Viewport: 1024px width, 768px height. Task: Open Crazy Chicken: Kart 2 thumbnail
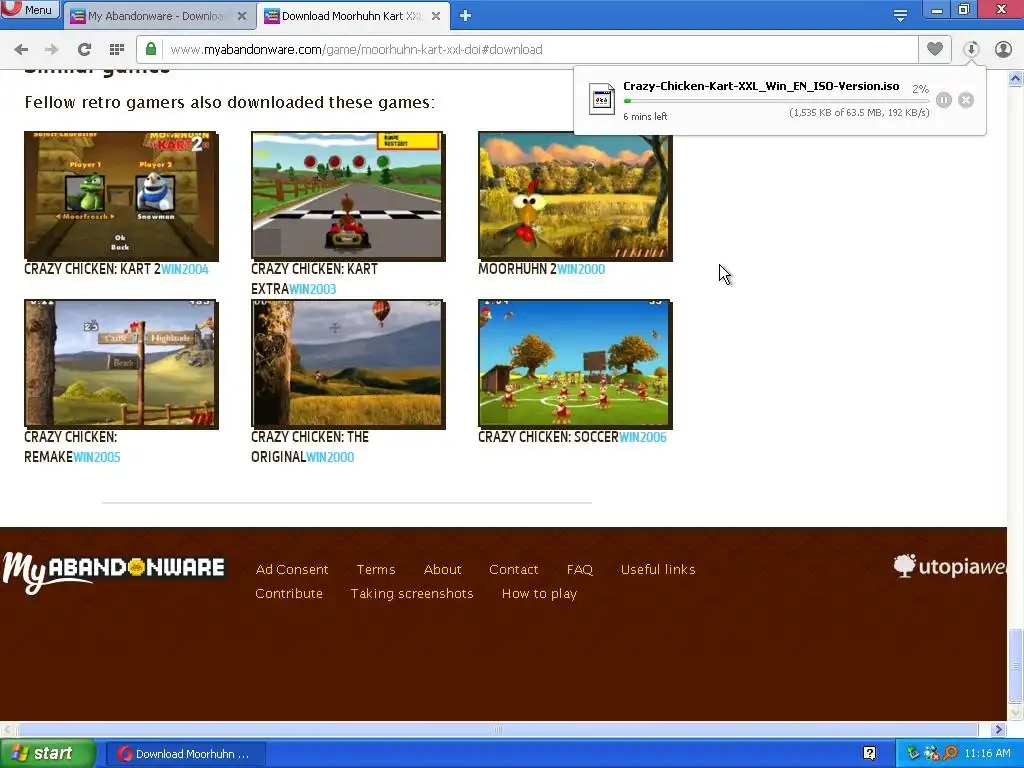[x=121, y=196]
